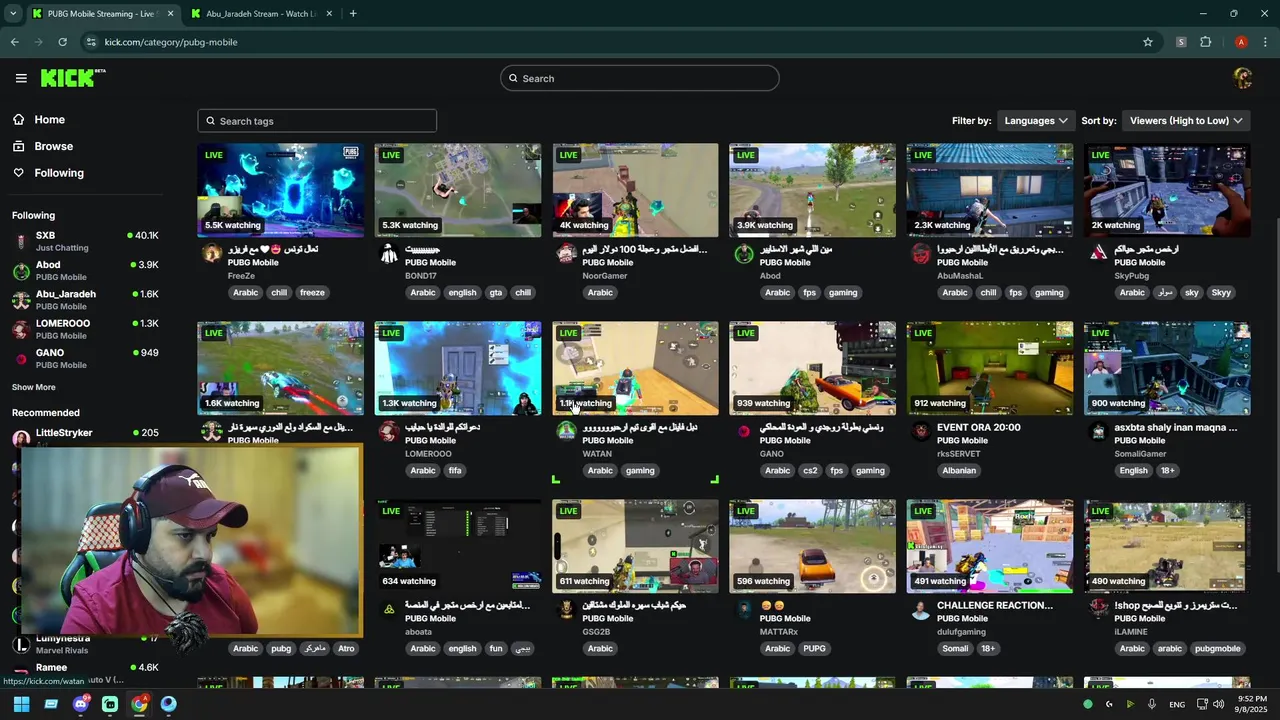This screenshot has width=1280, height=720.
Task: Expand Following list with Show More
Action: pos(34,387)
